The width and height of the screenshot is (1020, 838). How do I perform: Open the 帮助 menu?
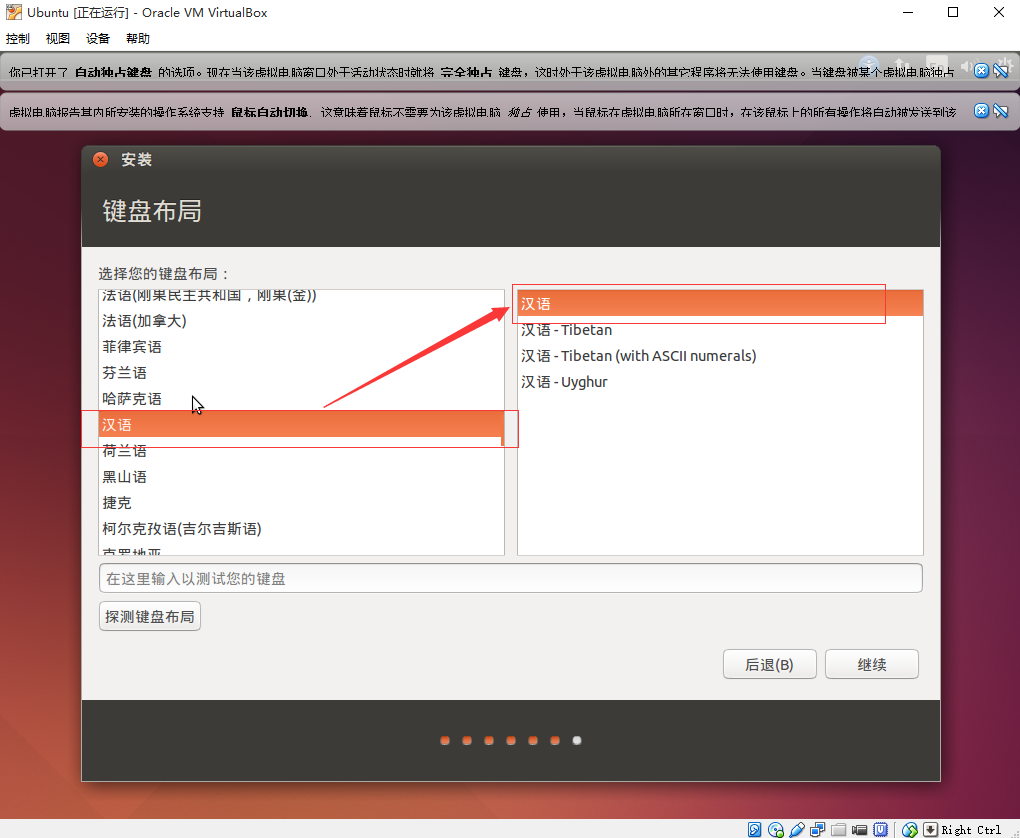138,38
